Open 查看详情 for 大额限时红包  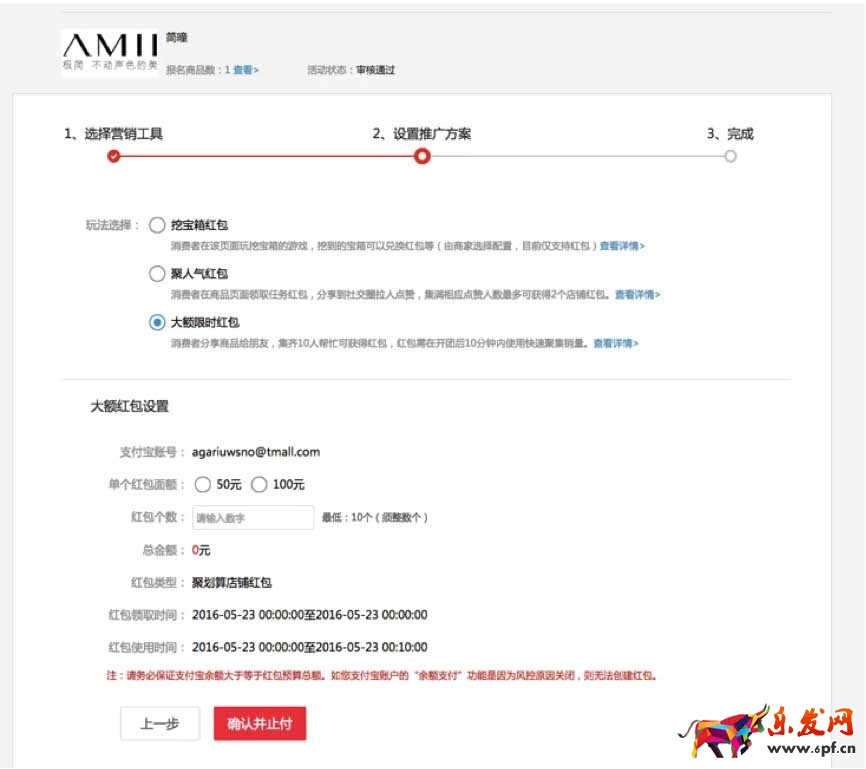pos(615,343)
